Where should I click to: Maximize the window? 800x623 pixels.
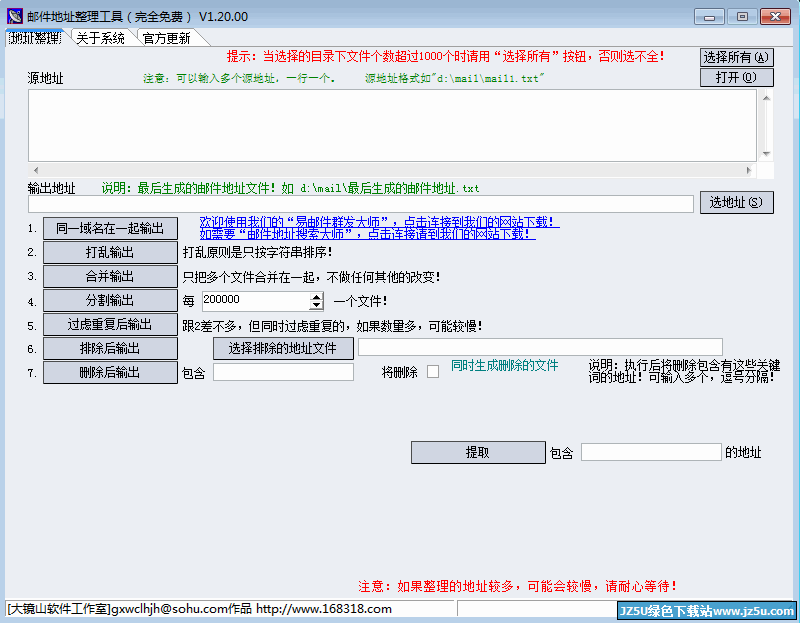(742, 17)
